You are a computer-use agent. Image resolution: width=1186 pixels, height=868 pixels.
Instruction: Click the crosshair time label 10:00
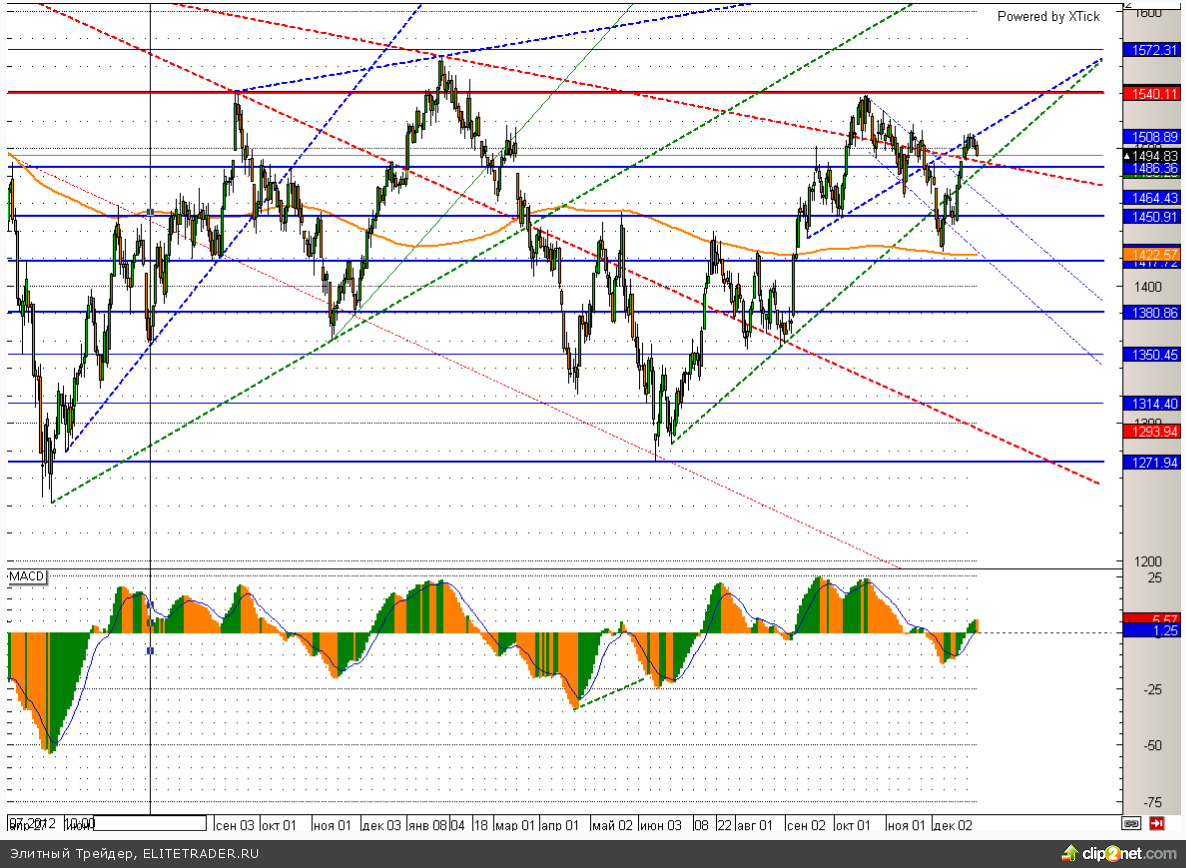pos(79,823)
